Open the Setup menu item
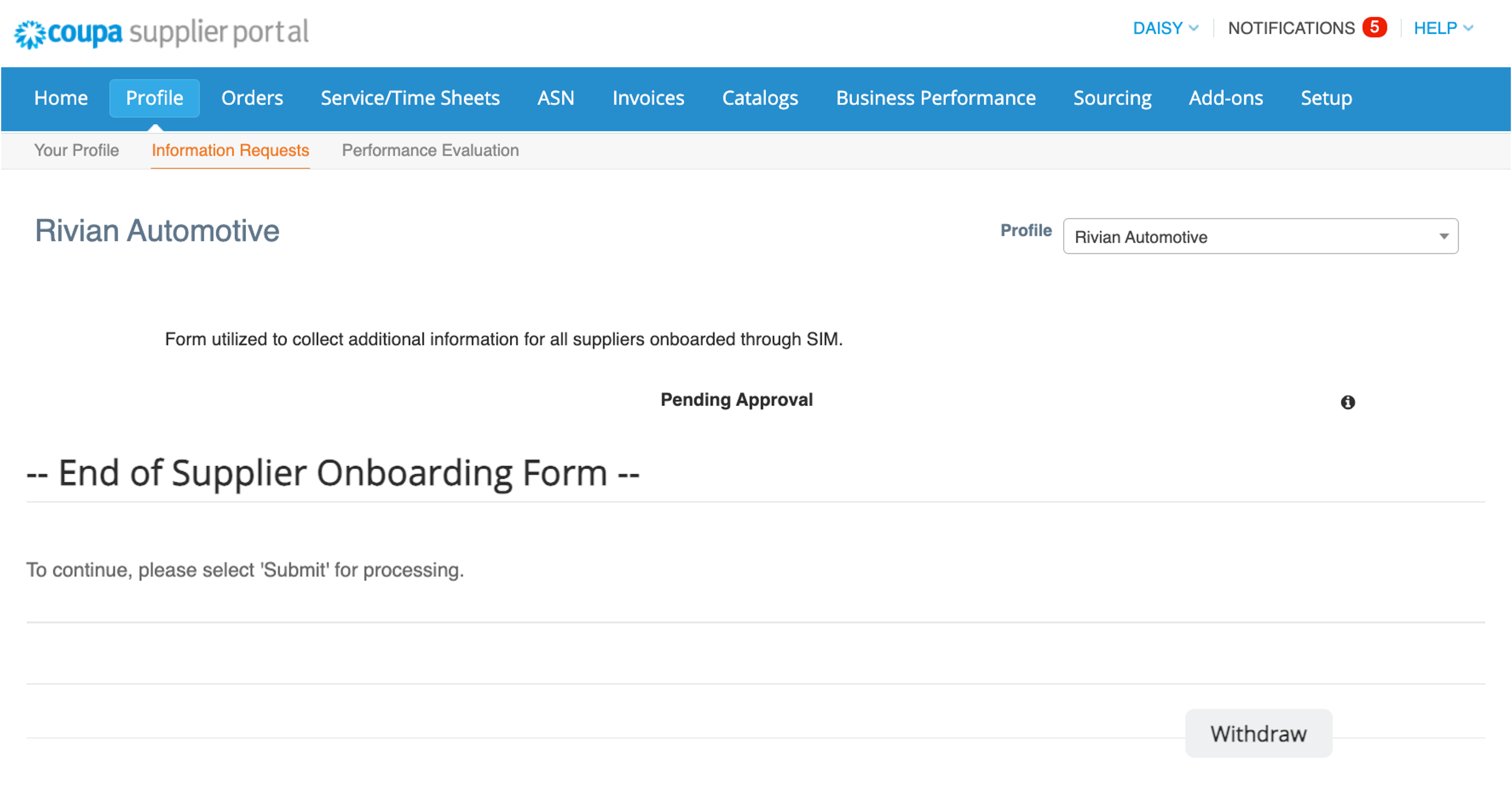The height and width of the screenshot is (805, 1512). tap(1326, 98)
